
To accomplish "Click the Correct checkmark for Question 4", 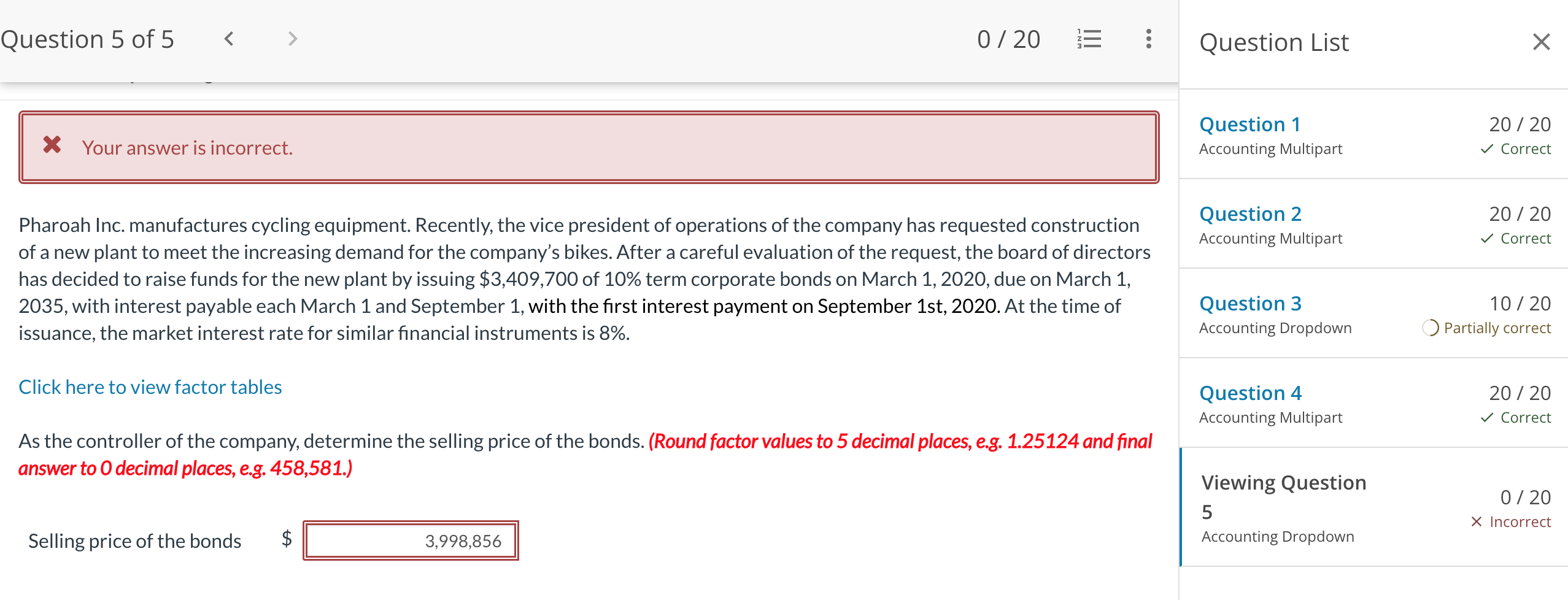I will [x=1486, y=418].
